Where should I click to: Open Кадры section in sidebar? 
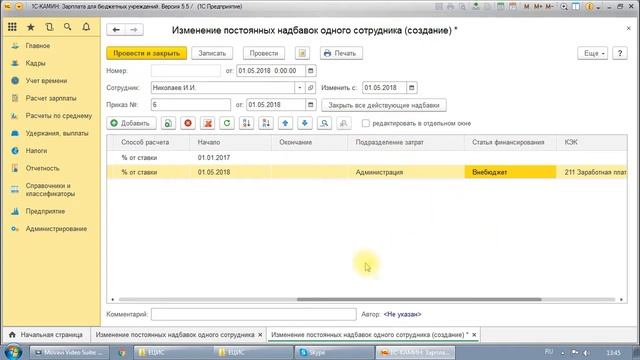36,63
